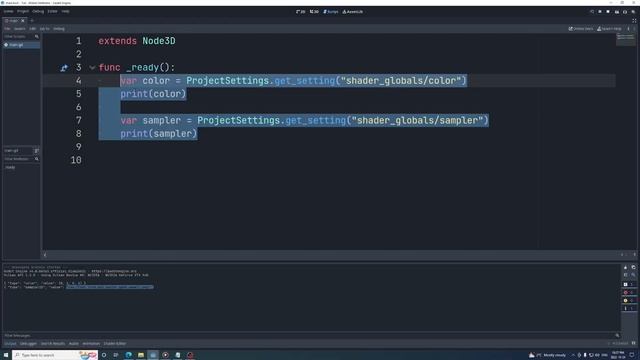Click the override indicator icon on line 3
This screenshot has width=640, height=360.
click(64, 68)
